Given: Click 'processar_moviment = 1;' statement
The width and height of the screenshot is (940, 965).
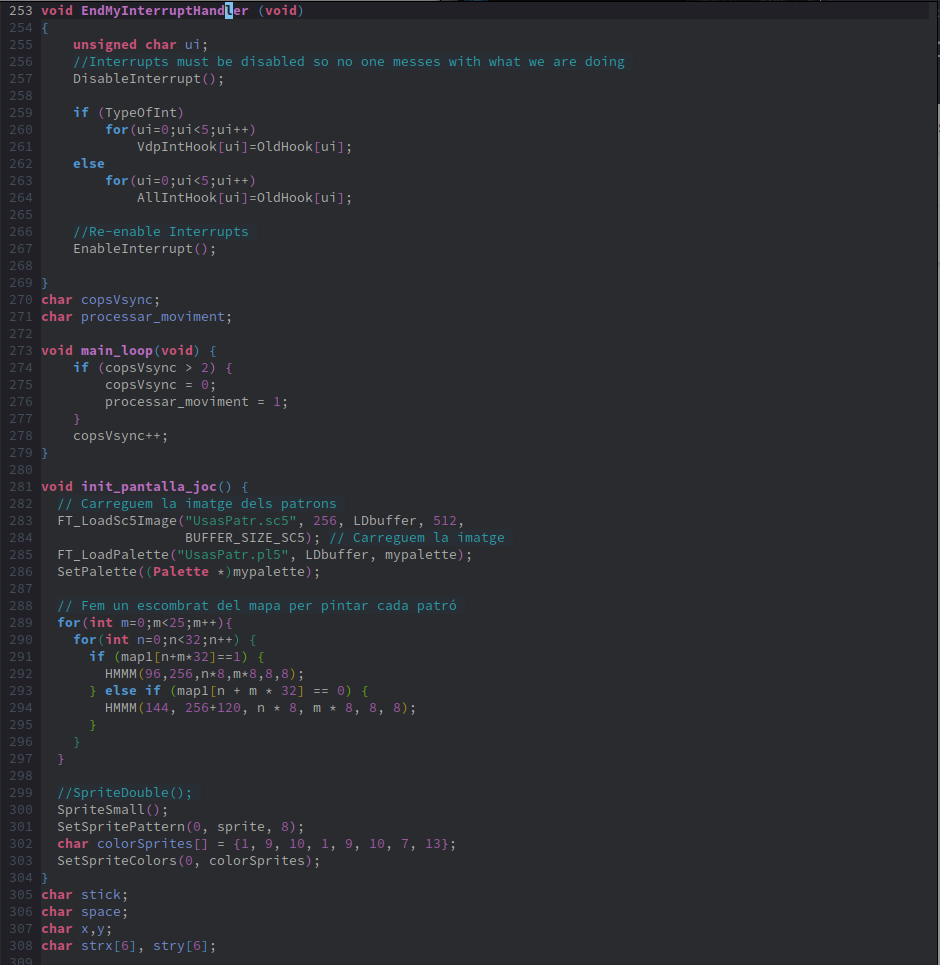Looking at the screenshot, I should 196,401.
